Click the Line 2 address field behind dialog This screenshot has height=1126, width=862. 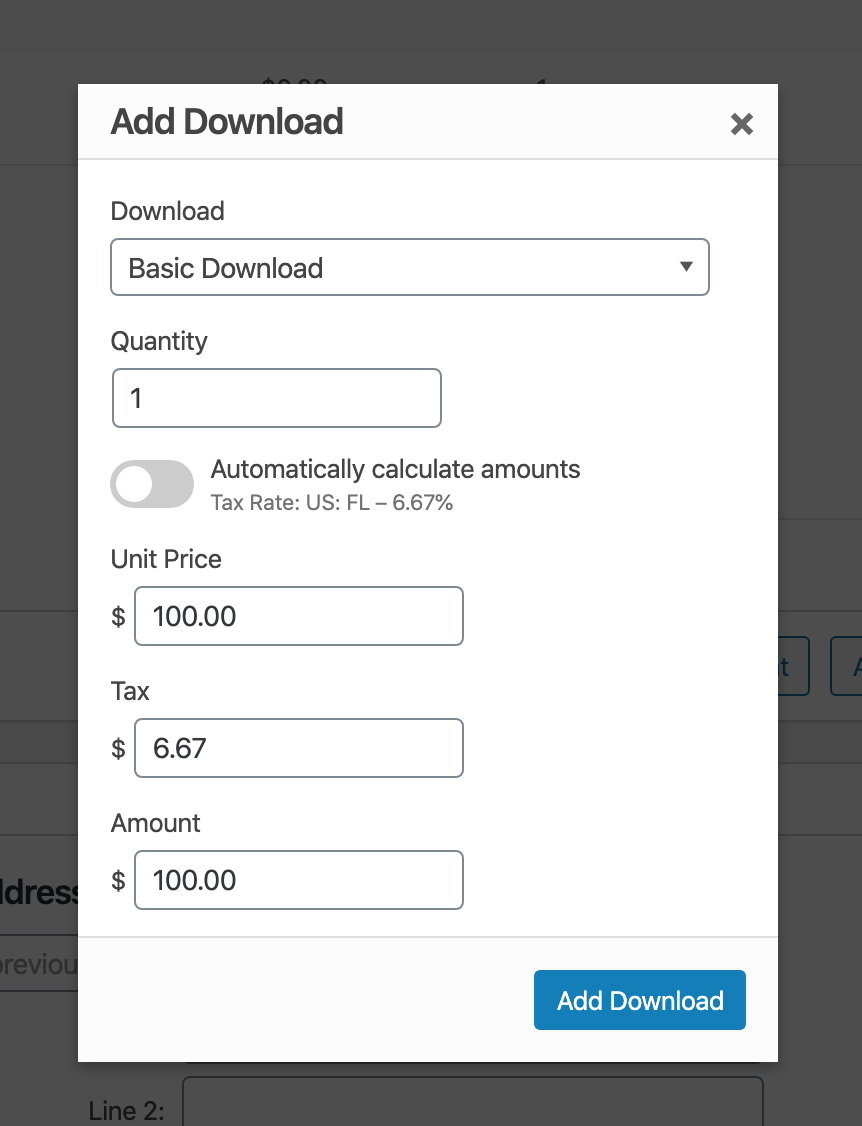pos(472,1102)
